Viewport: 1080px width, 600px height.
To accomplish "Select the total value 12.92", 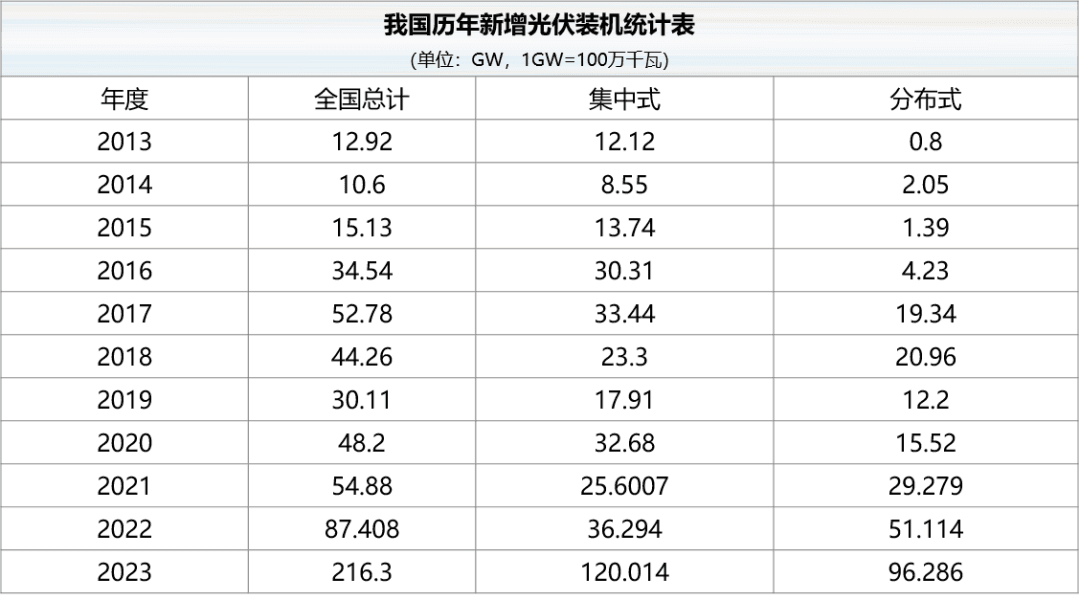I will pyautogui.click(x=362, y=142).
